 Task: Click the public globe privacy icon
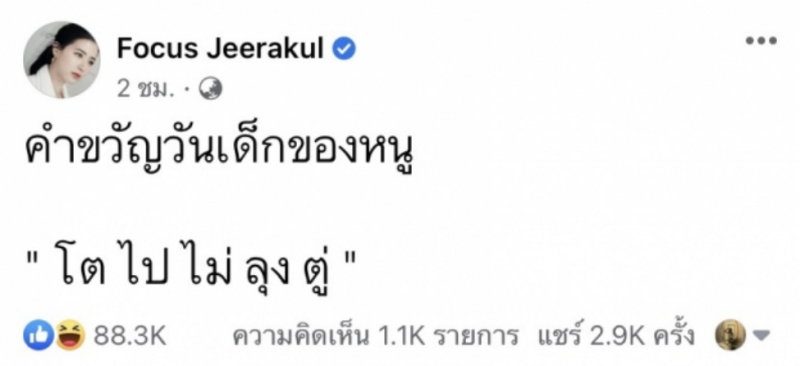[x=210, y=89]
